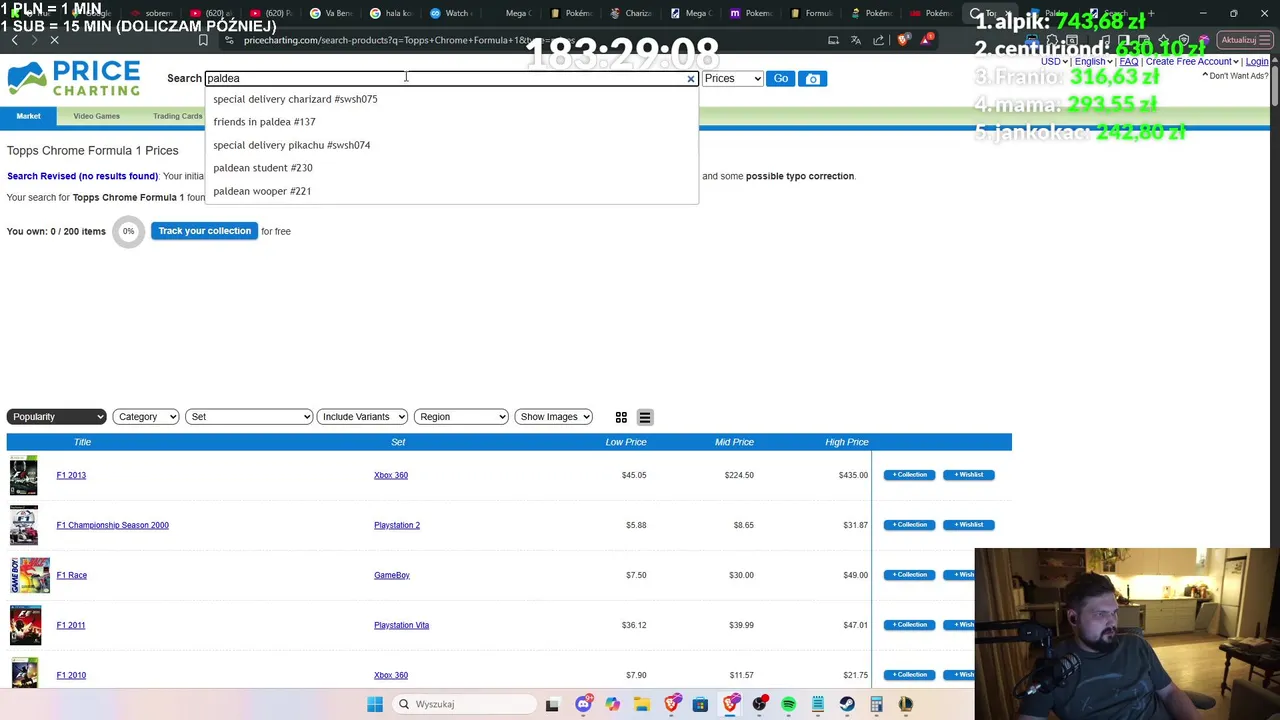Image resolution: width=1280 pixels, height=720 pixels.
Task: Select the Video Games tab
Action: pos(96,117)
